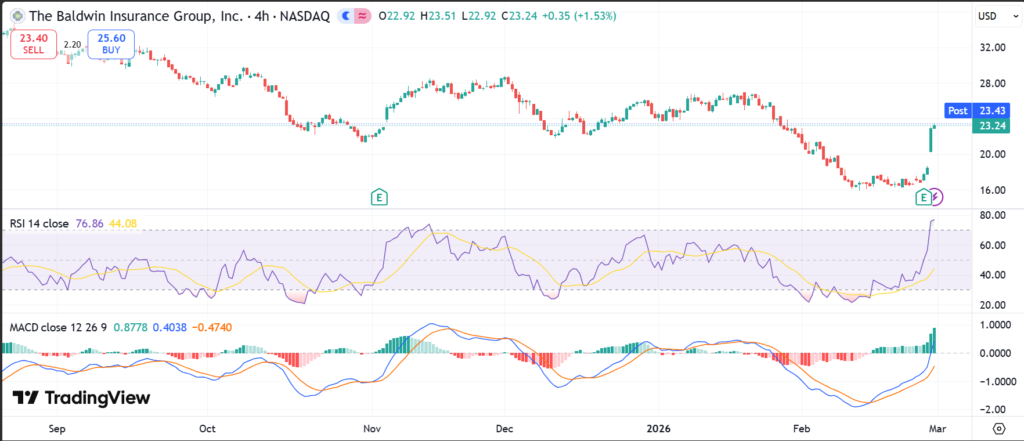Click the Post market price label

[957, 111]
